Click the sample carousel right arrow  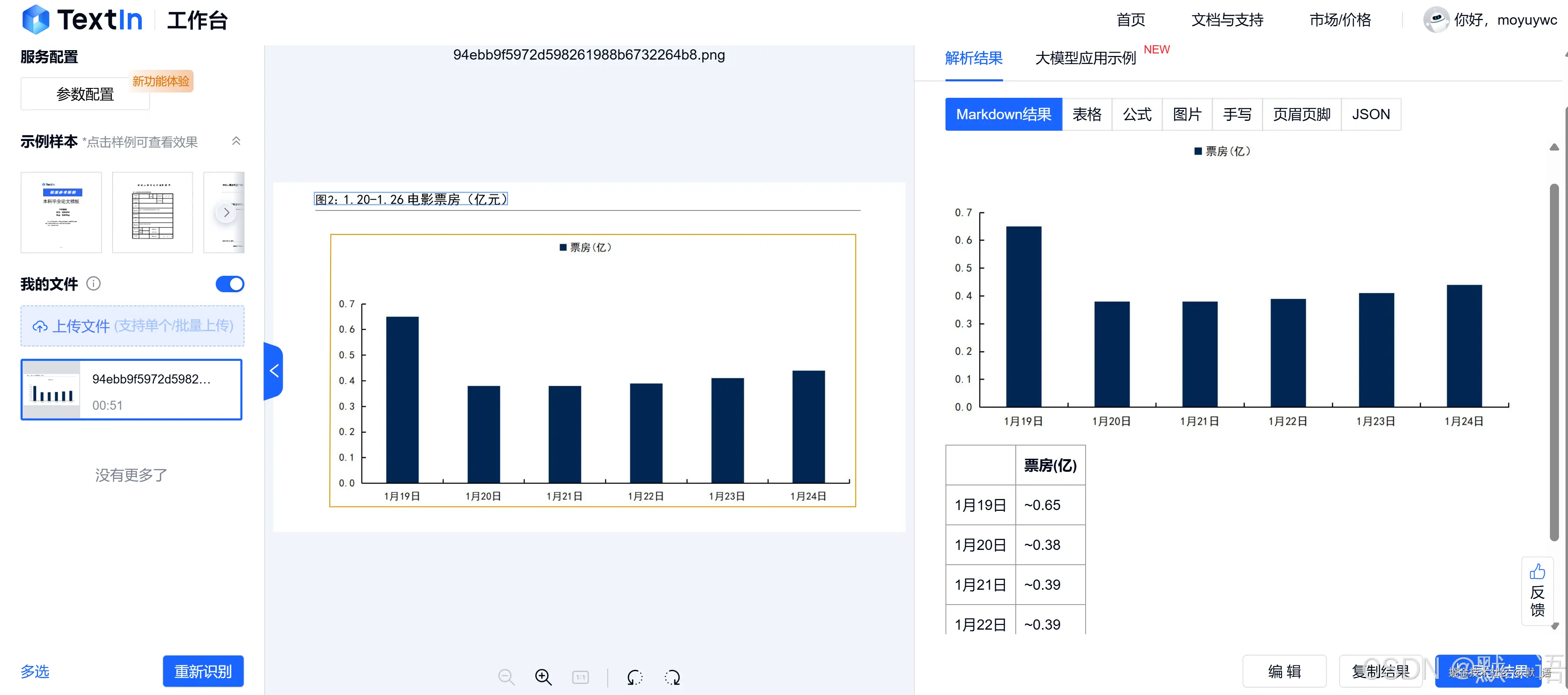[226, 212]
